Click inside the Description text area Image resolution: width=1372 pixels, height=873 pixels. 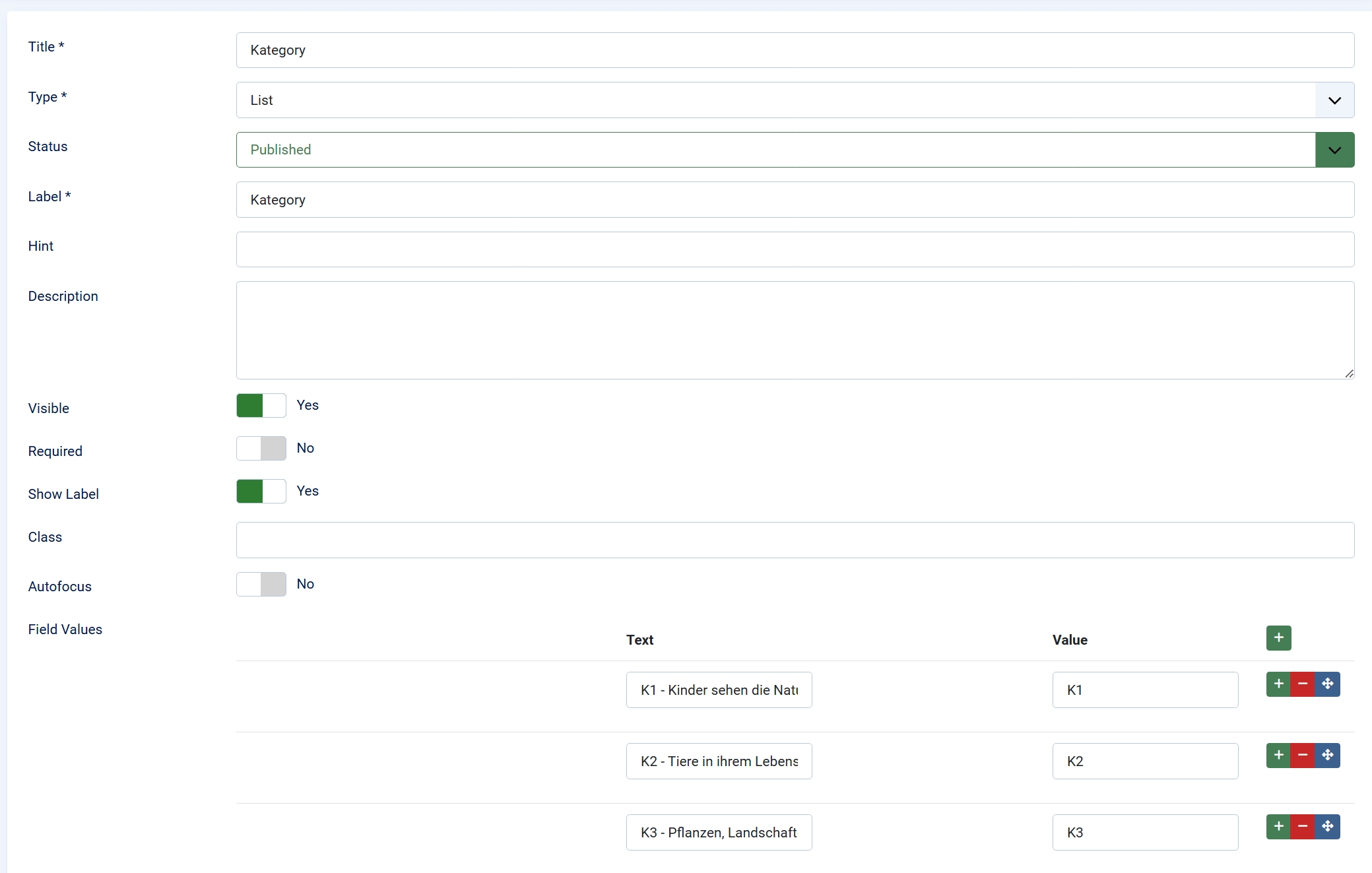pyautogui.click(x=795, y=330)
